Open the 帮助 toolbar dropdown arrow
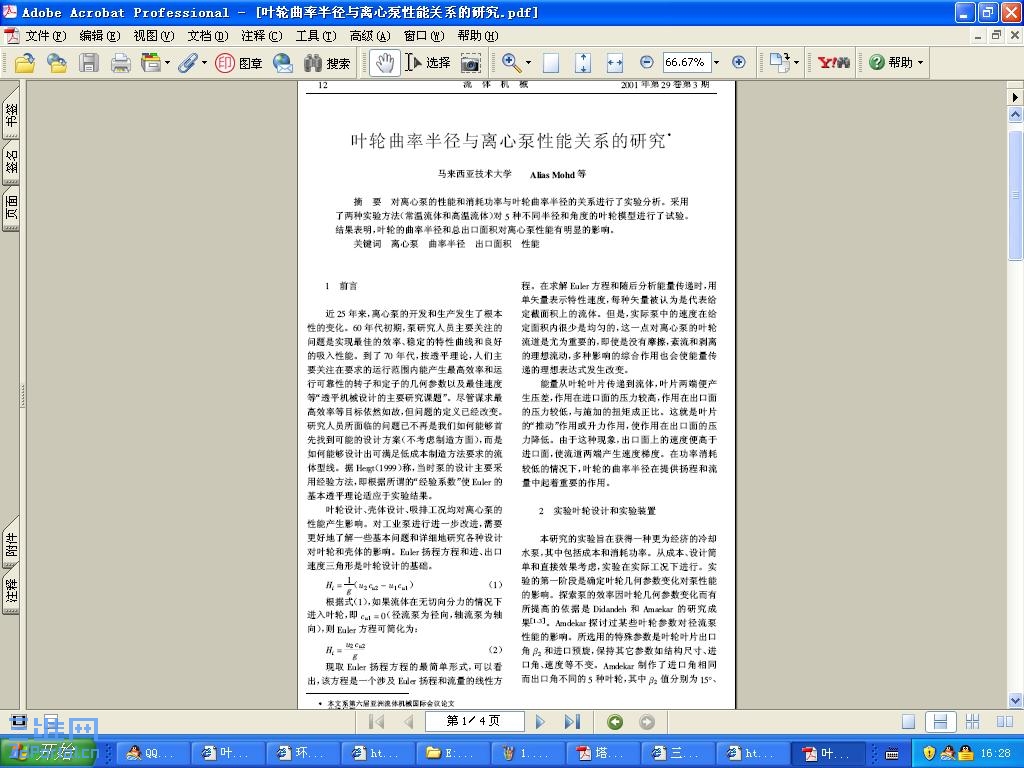 click(921, 63)
